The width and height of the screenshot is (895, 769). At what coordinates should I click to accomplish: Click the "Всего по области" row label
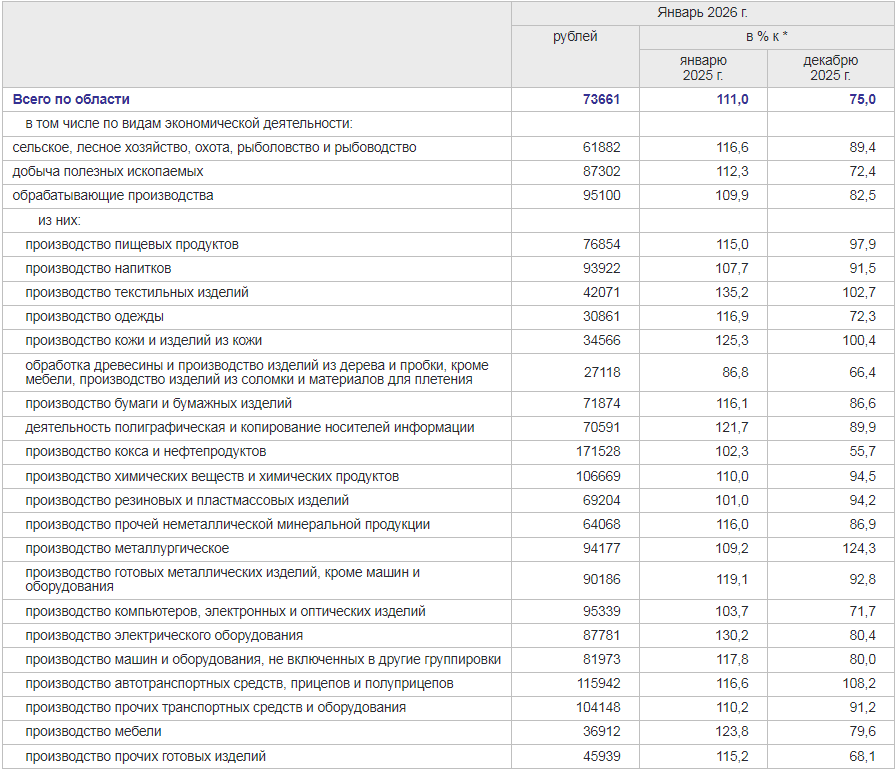(71, 99)
